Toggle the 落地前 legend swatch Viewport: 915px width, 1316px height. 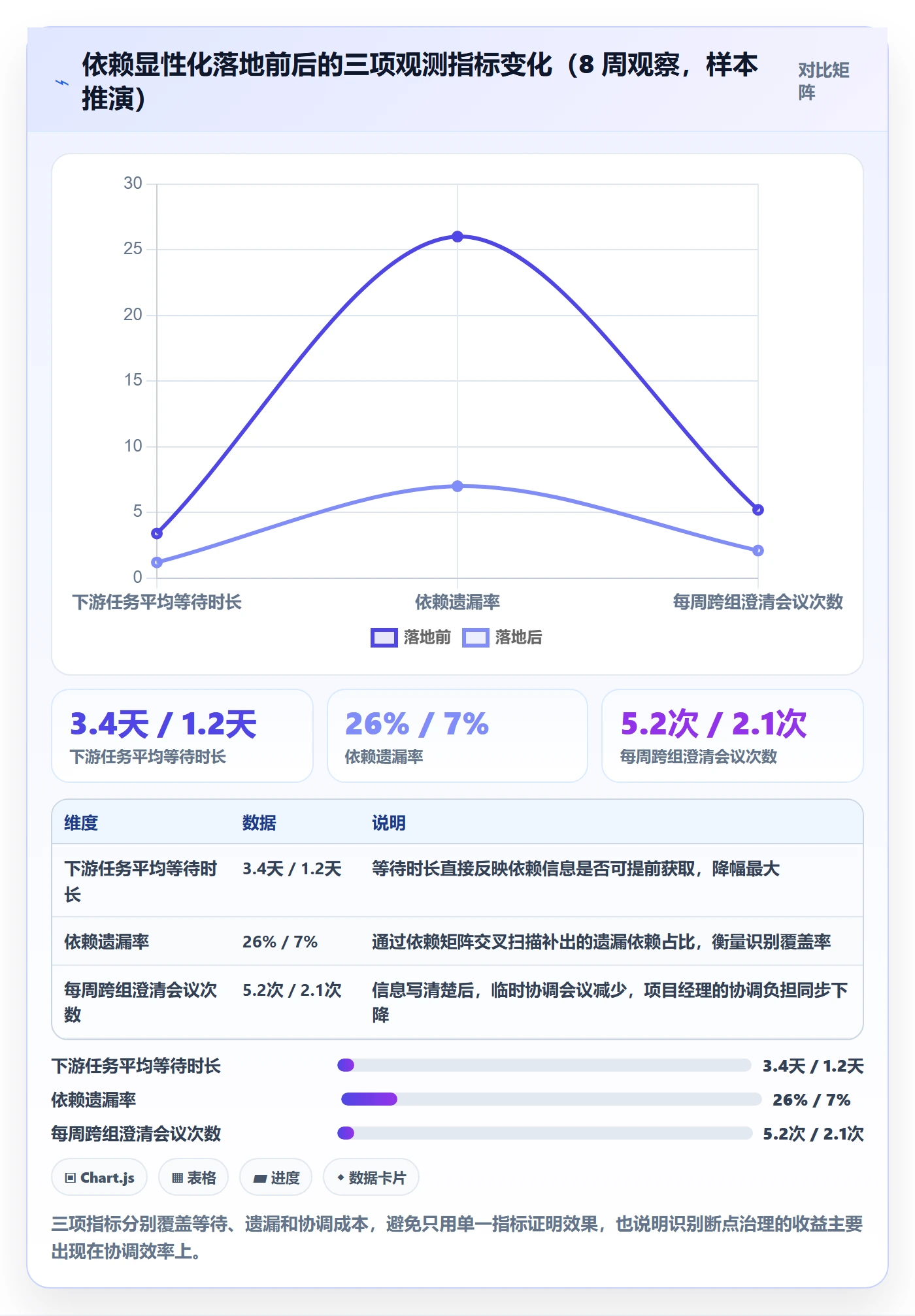click(x=384, y=637)
